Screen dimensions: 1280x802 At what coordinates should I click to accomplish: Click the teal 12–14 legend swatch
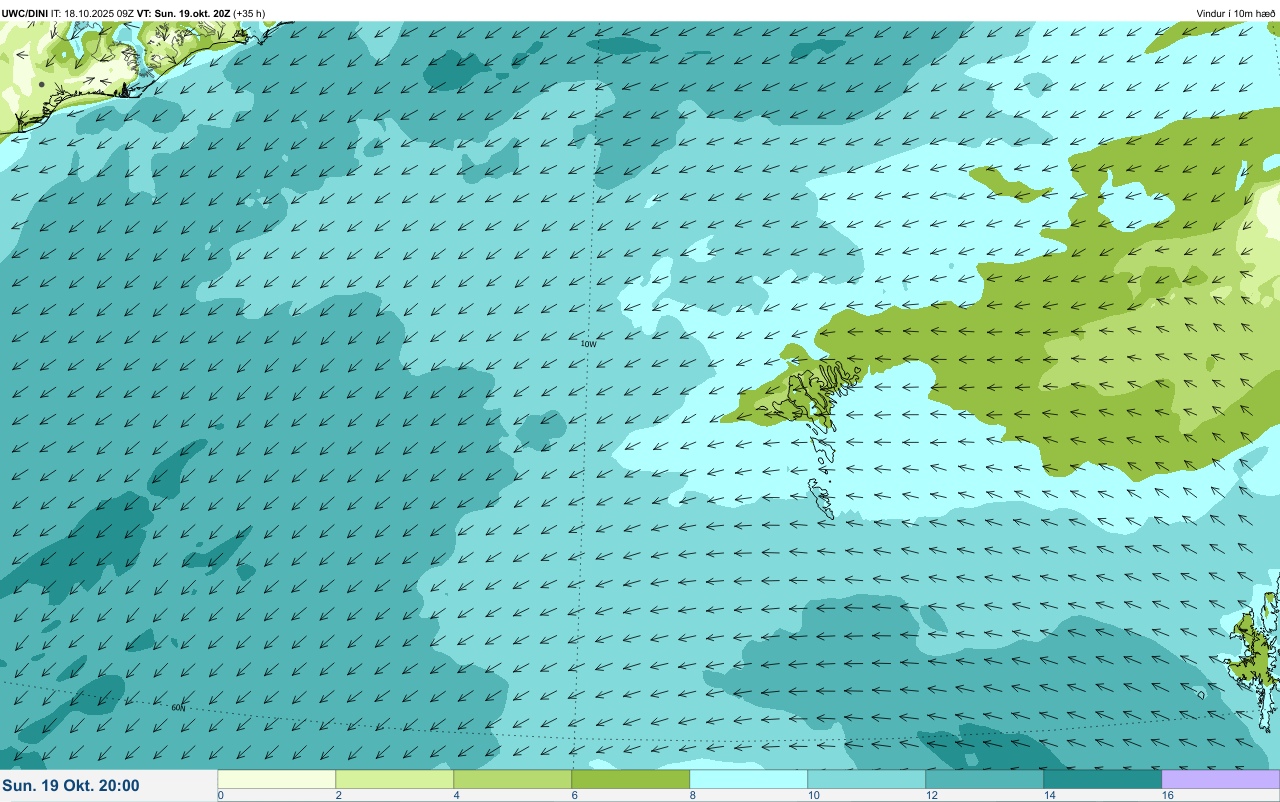[984, 779]
